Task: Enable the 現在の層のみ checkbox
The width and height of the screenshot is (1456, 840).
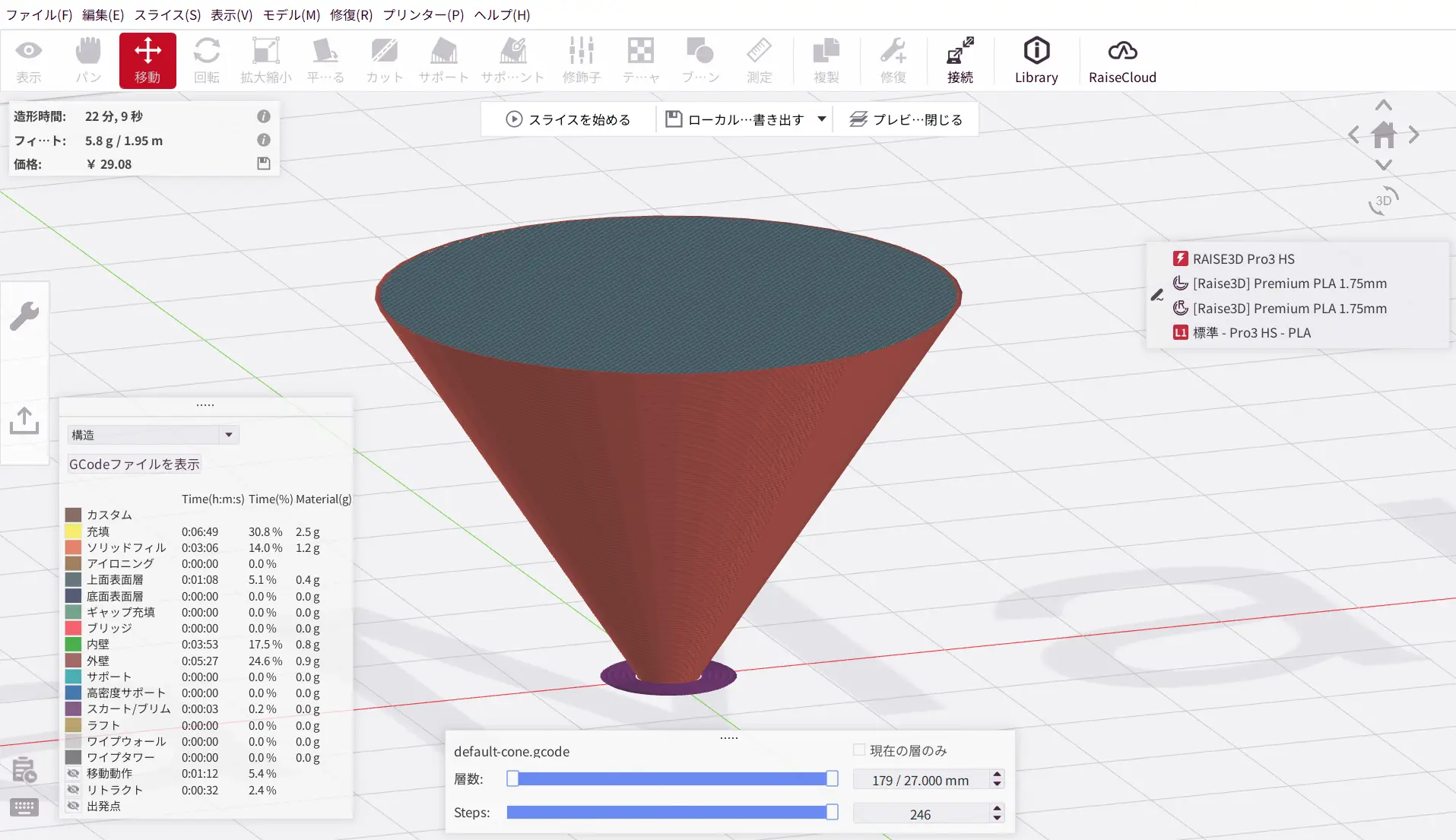Action: (859, 750)
